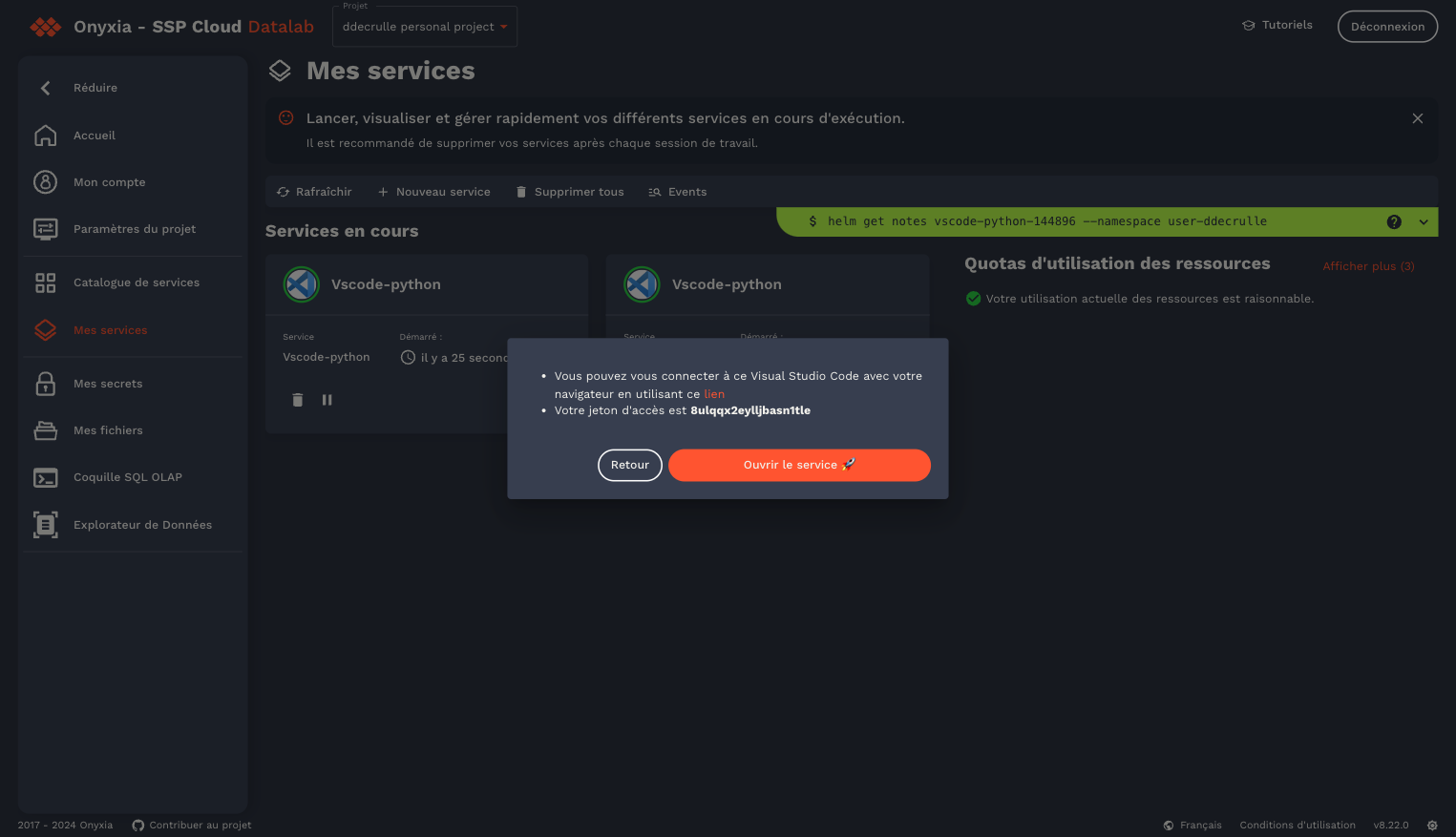Open Explorateur de Données icon
This screenshot has height=837, width=1456.
(46, 525)
